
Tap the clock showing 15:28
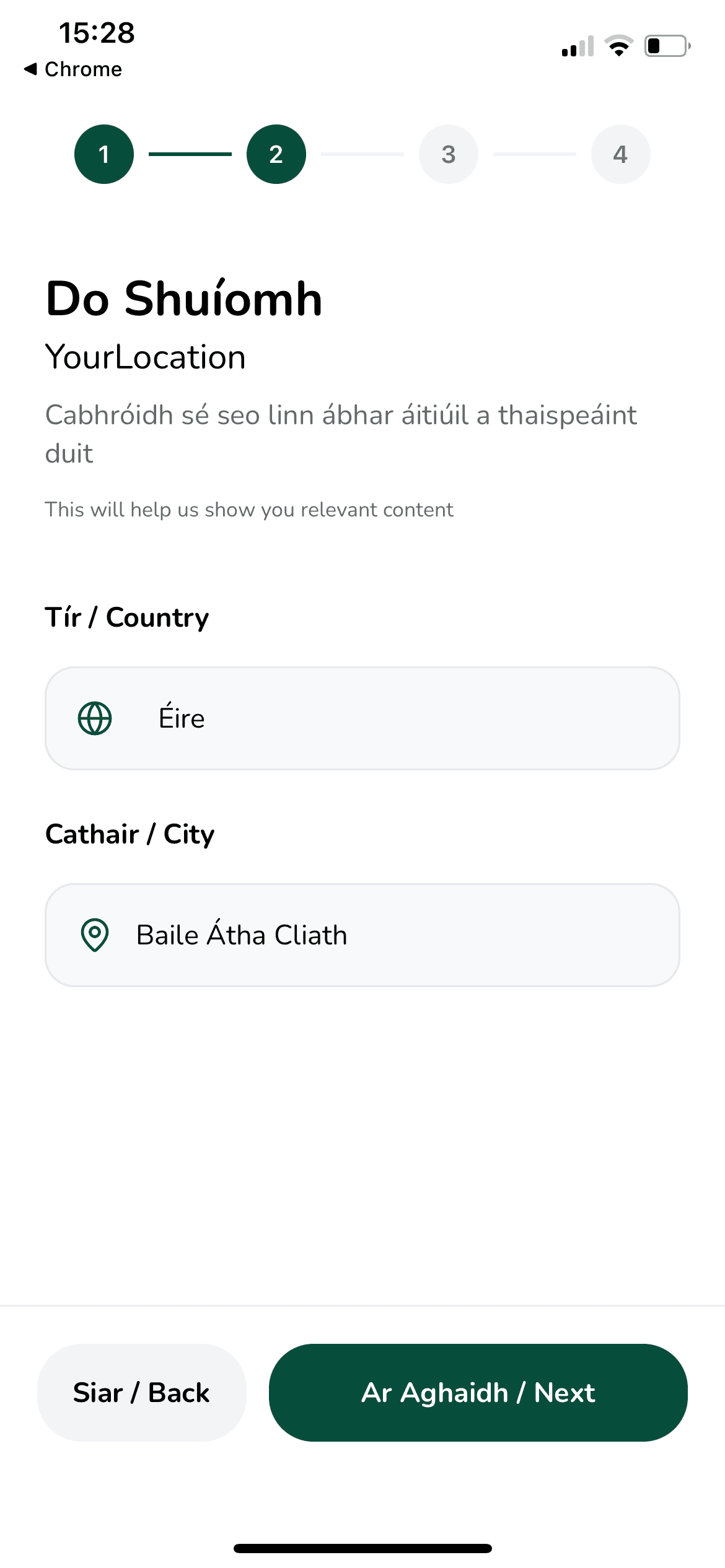97,33
